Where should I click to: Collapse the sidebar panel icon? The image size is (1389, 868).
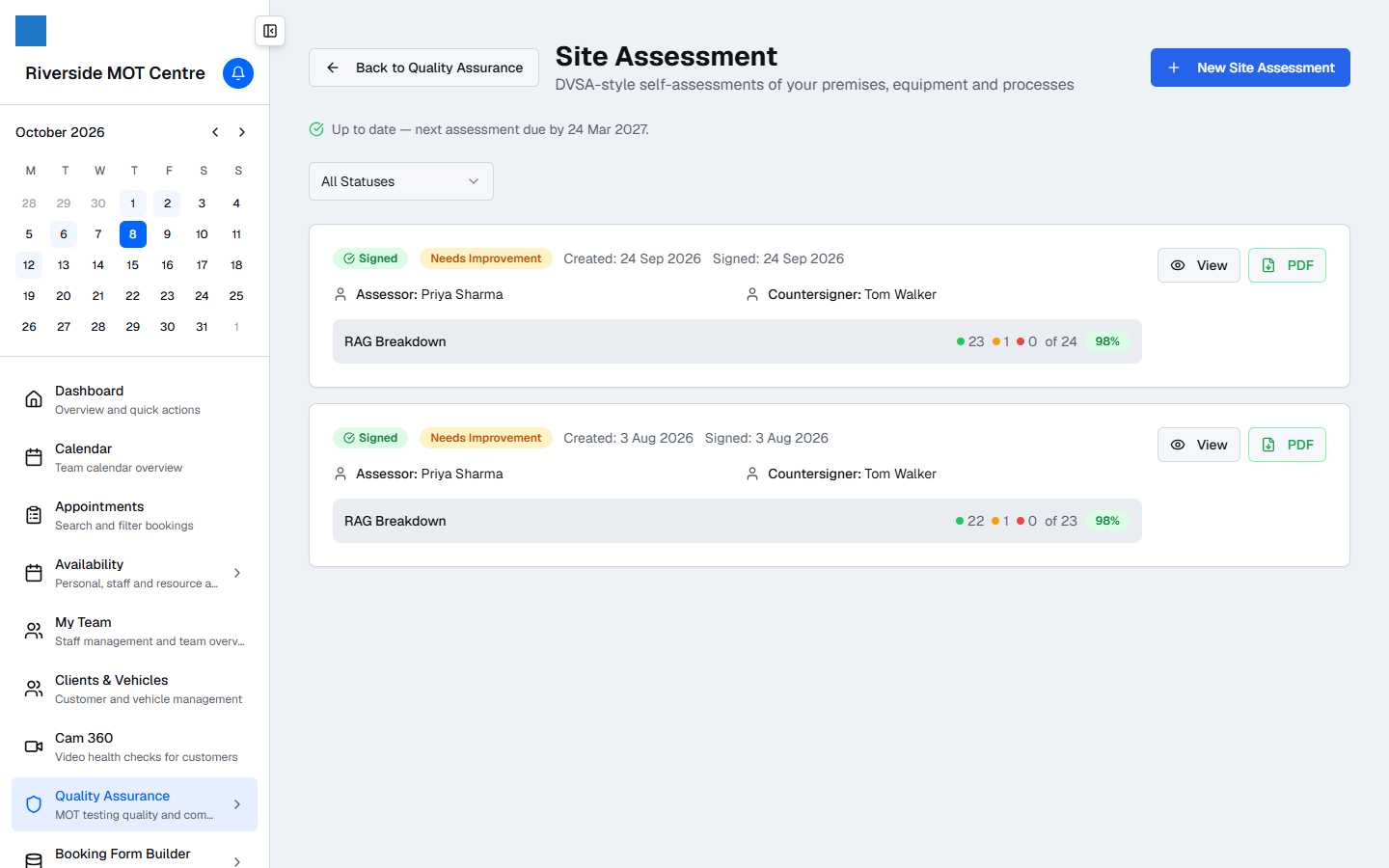tap(270, 31)
